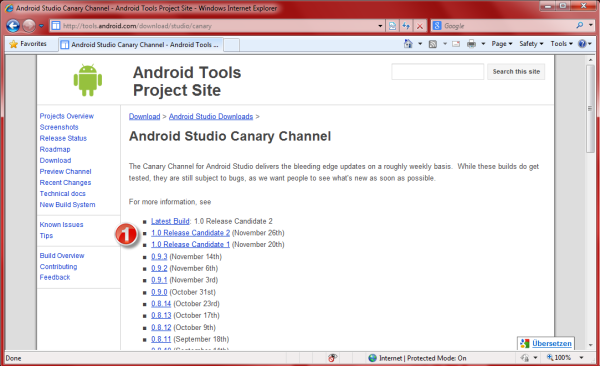Open the Safety menu

531,44
